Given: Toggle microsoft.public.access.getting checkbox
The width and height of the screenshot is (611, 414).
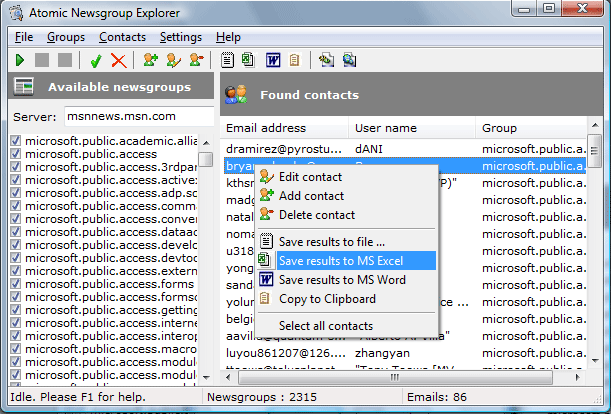Looking at the screenshot, I should pos(16,310).
